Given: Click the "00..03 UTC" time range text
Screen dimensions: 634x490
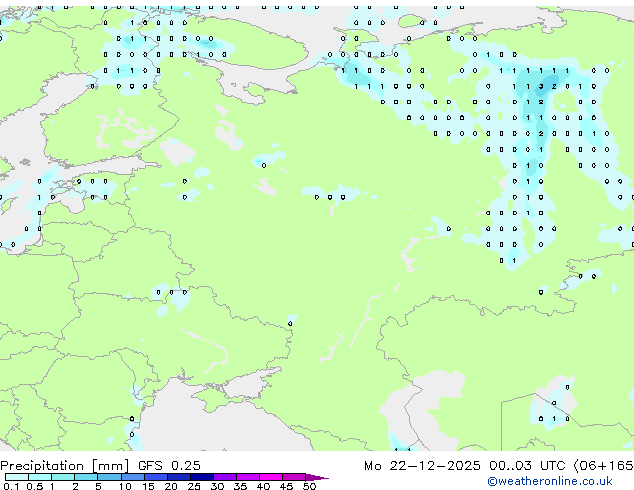Looking at the screenshot, I should (x=527, y=466).
